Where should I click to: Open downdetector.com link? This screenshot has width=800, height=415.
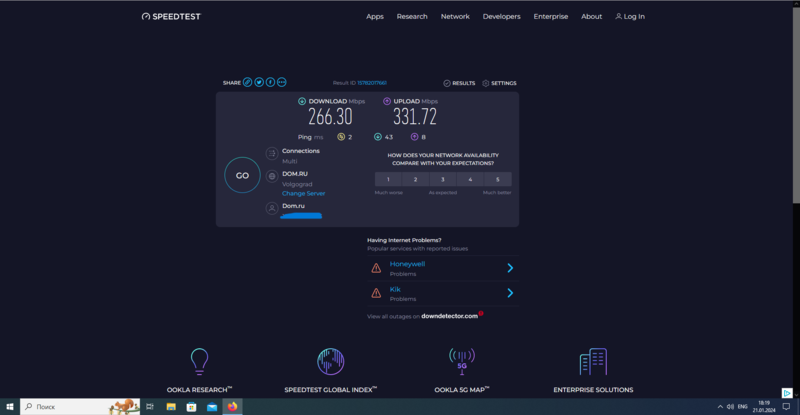point(449,316)
